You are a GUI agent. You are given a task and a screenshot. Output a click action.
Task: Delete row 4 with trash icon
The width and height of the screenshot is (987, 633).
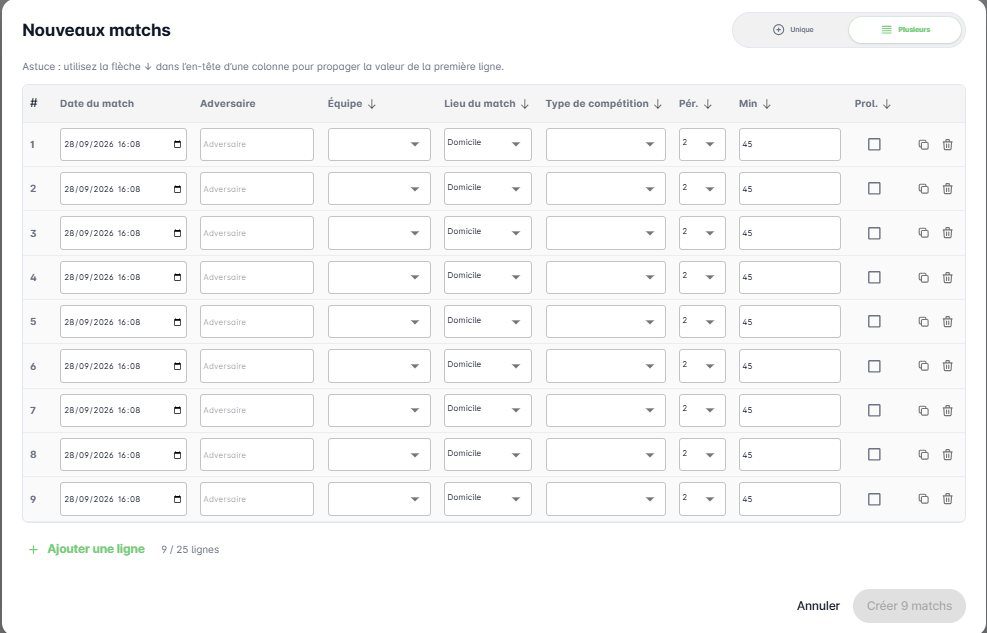(x=947, y=277)
